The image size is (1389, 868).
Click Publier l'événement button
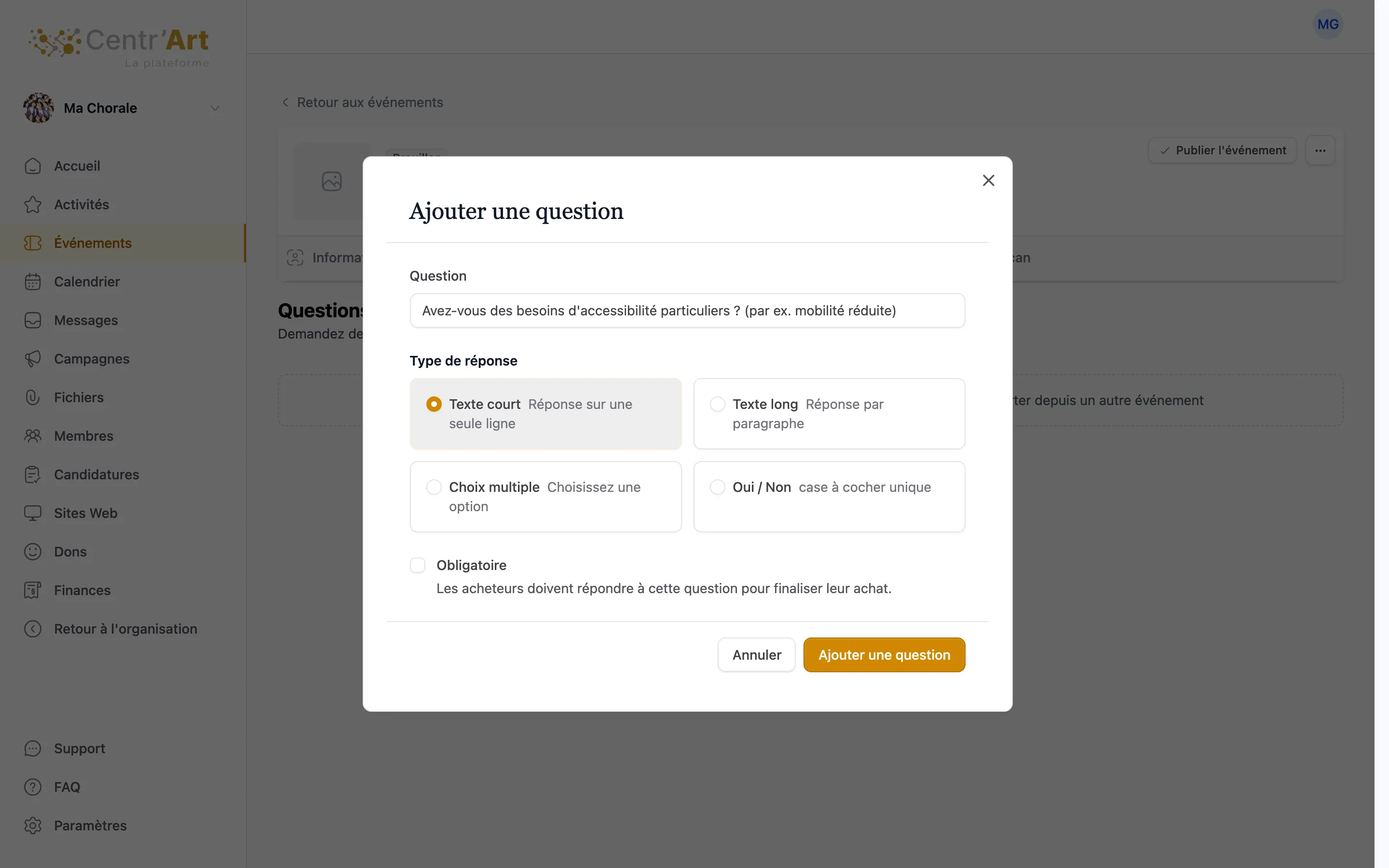pos(1223,150)
